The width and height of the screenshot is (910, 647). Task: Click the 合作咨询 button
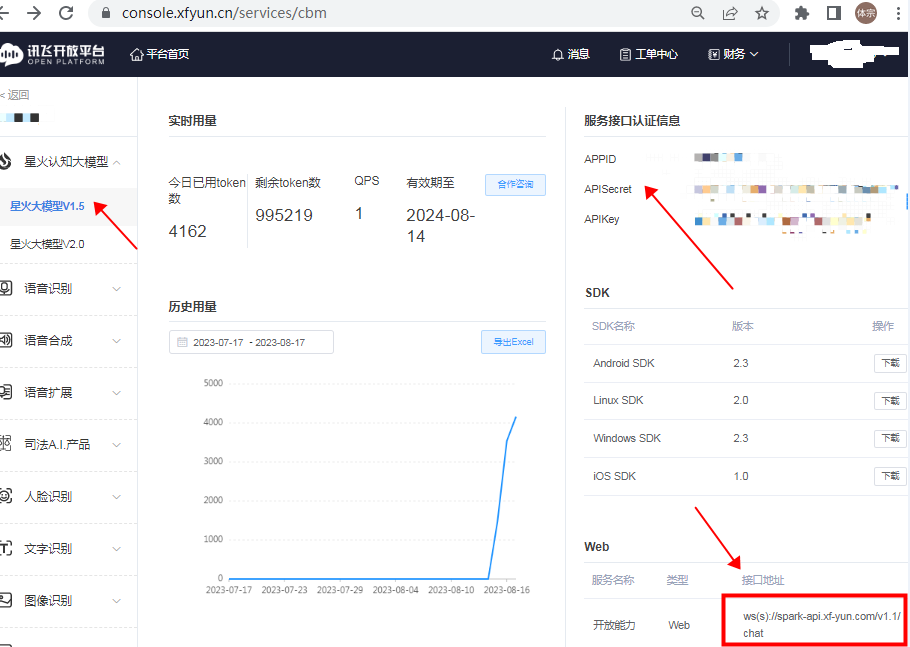515,185
